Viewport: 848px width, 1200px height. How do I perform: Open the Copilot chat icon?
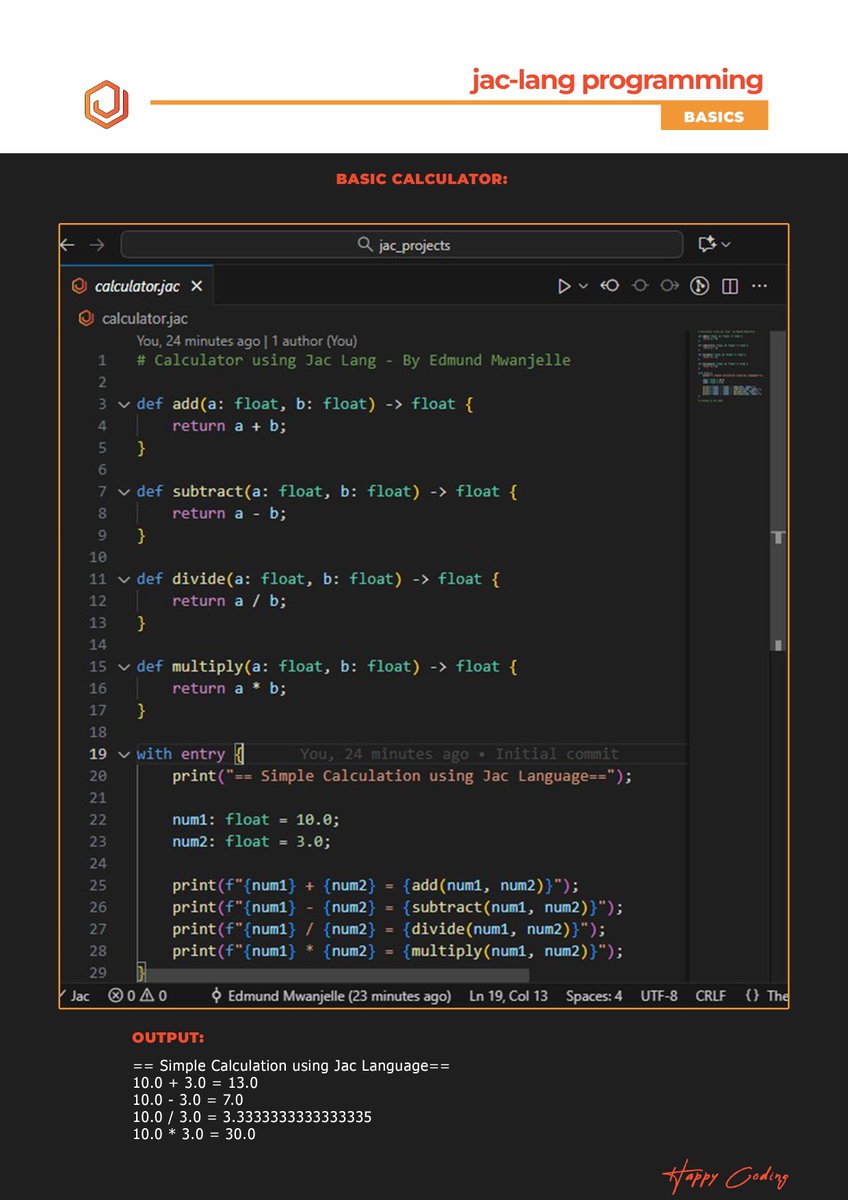707,244
